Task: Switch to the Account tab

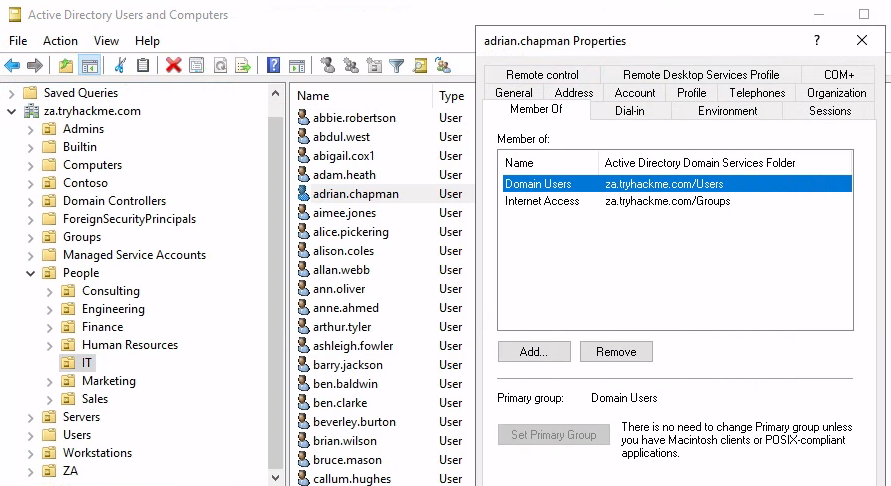Action: click(x=635, y=93)
